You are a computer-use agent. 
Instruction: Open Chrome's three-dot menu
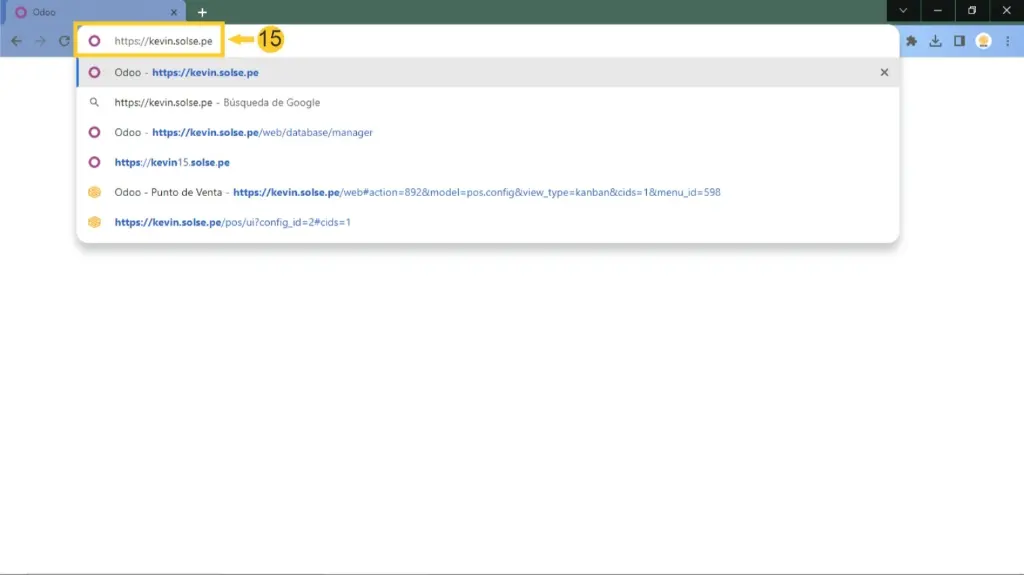(1007, 41)
